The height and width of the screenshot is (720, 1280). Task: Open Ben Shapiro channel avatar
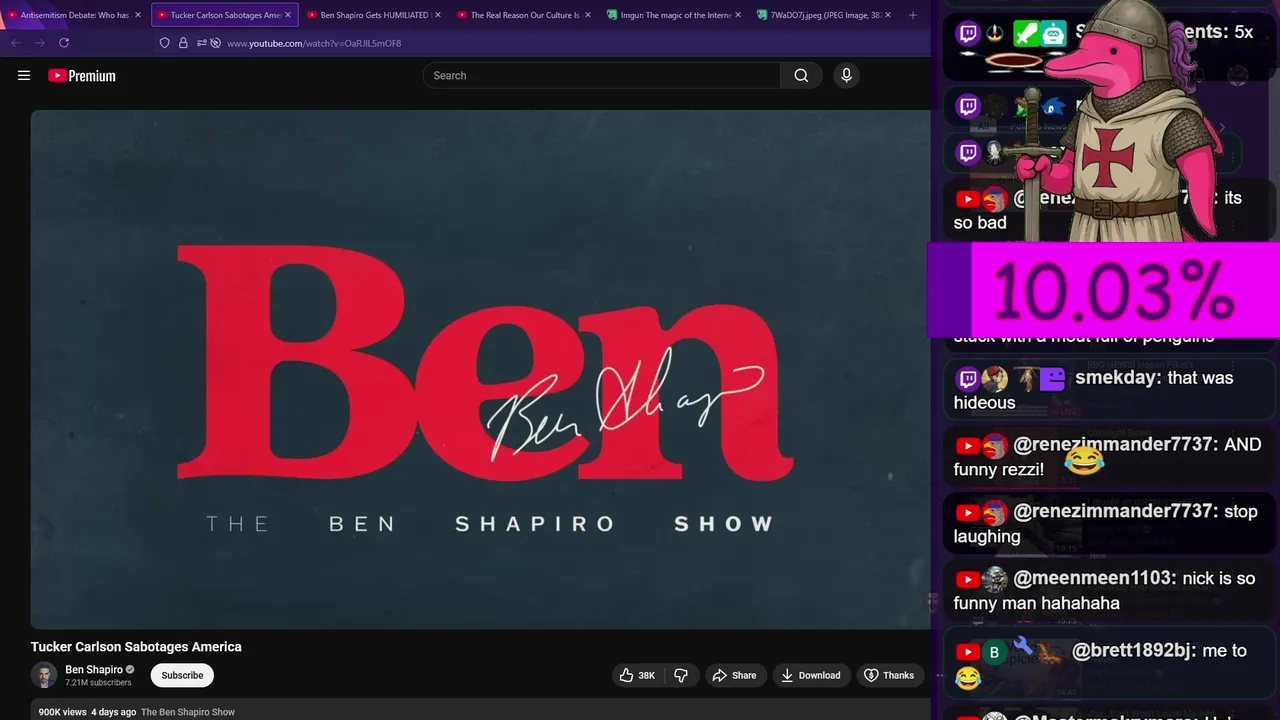click(x=44, y=675)
